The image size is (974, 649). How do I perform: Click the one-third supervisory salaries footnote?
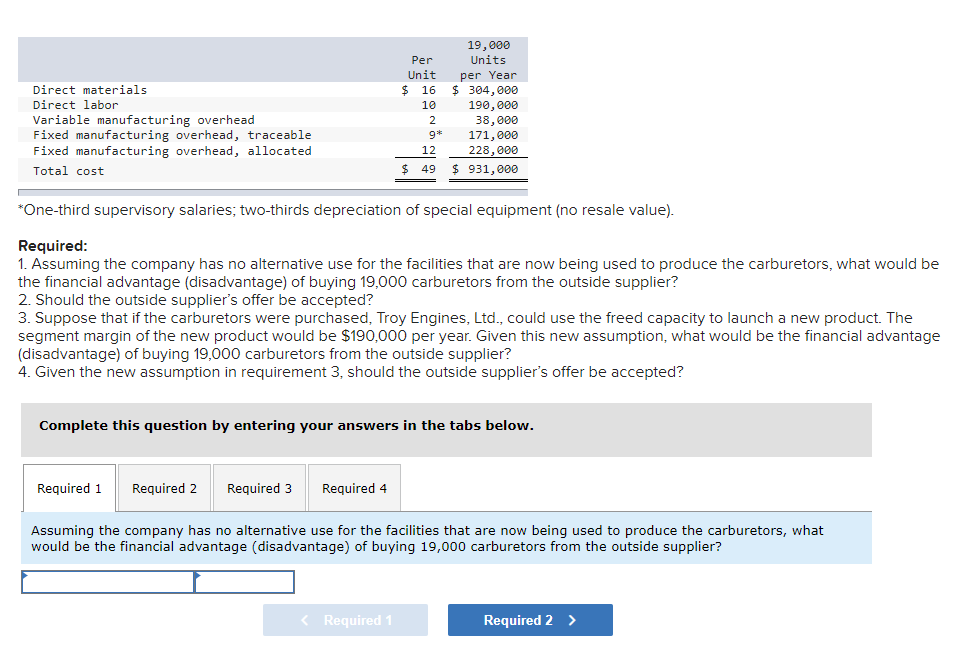click(x=346, y=210)
